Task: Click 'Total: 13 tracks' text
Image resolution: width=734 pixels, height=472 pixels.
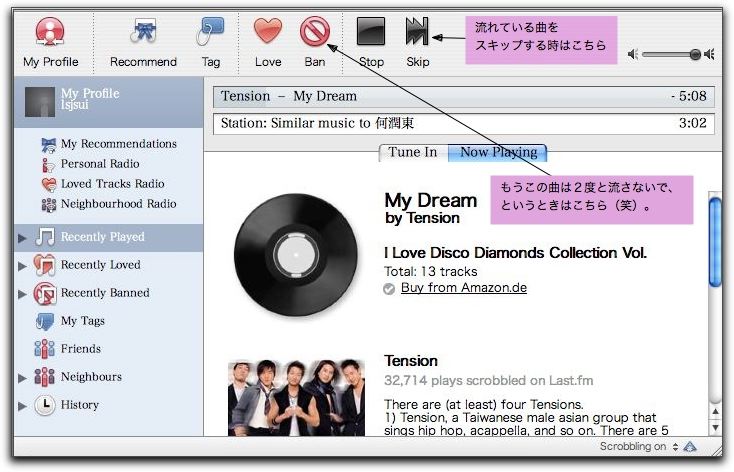Action: [x=431, y=272]
